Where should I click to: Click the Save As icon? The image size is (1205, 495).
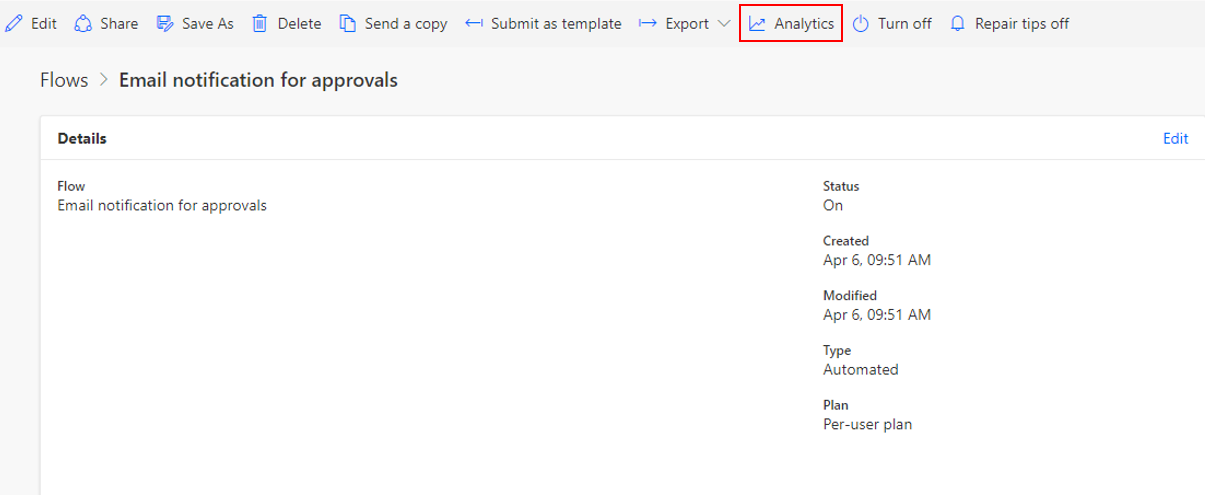[x=165, y=23]
